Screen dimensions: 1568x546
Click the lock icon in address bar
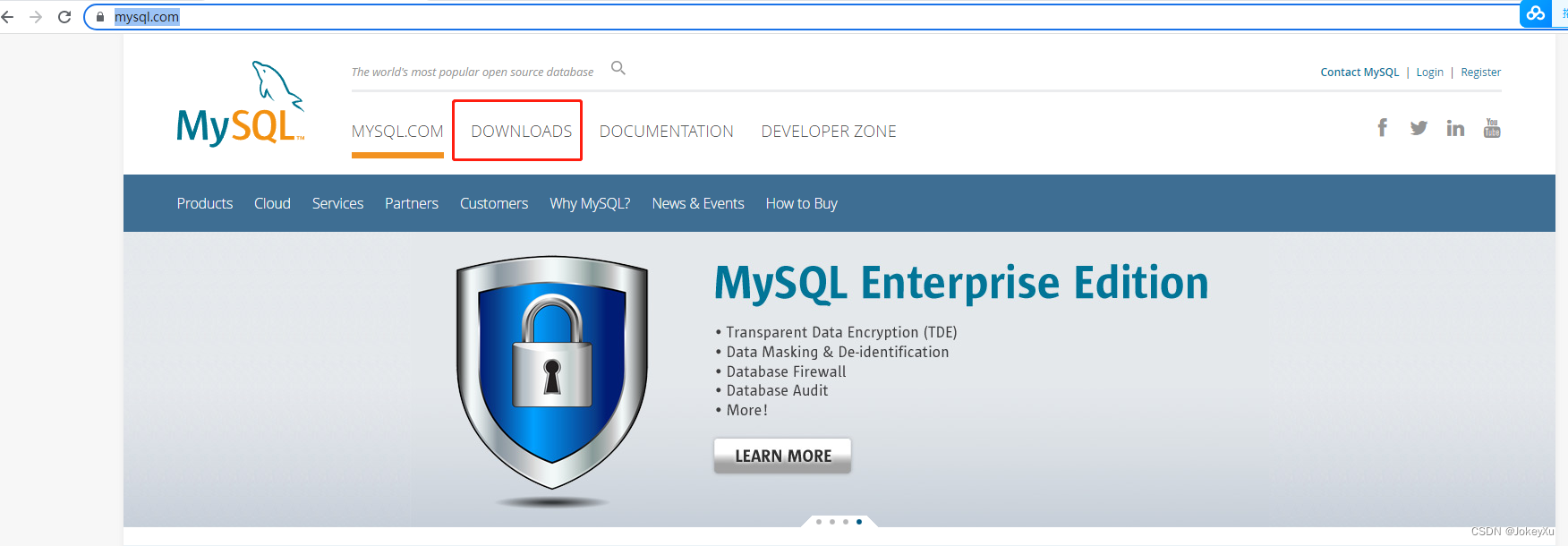100,17
